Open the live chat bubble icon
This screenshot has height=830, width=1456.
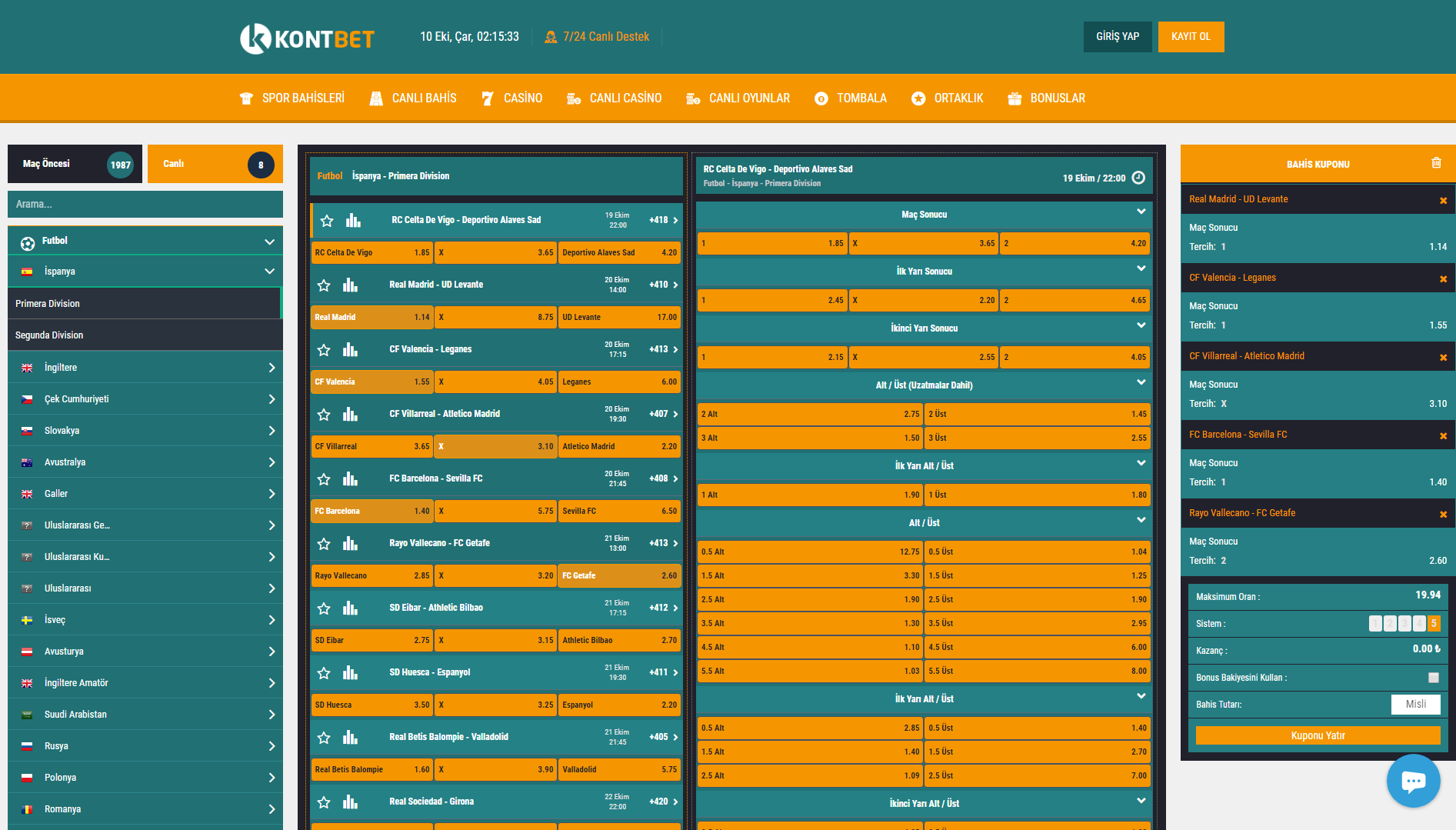[x=1413, y=781]
